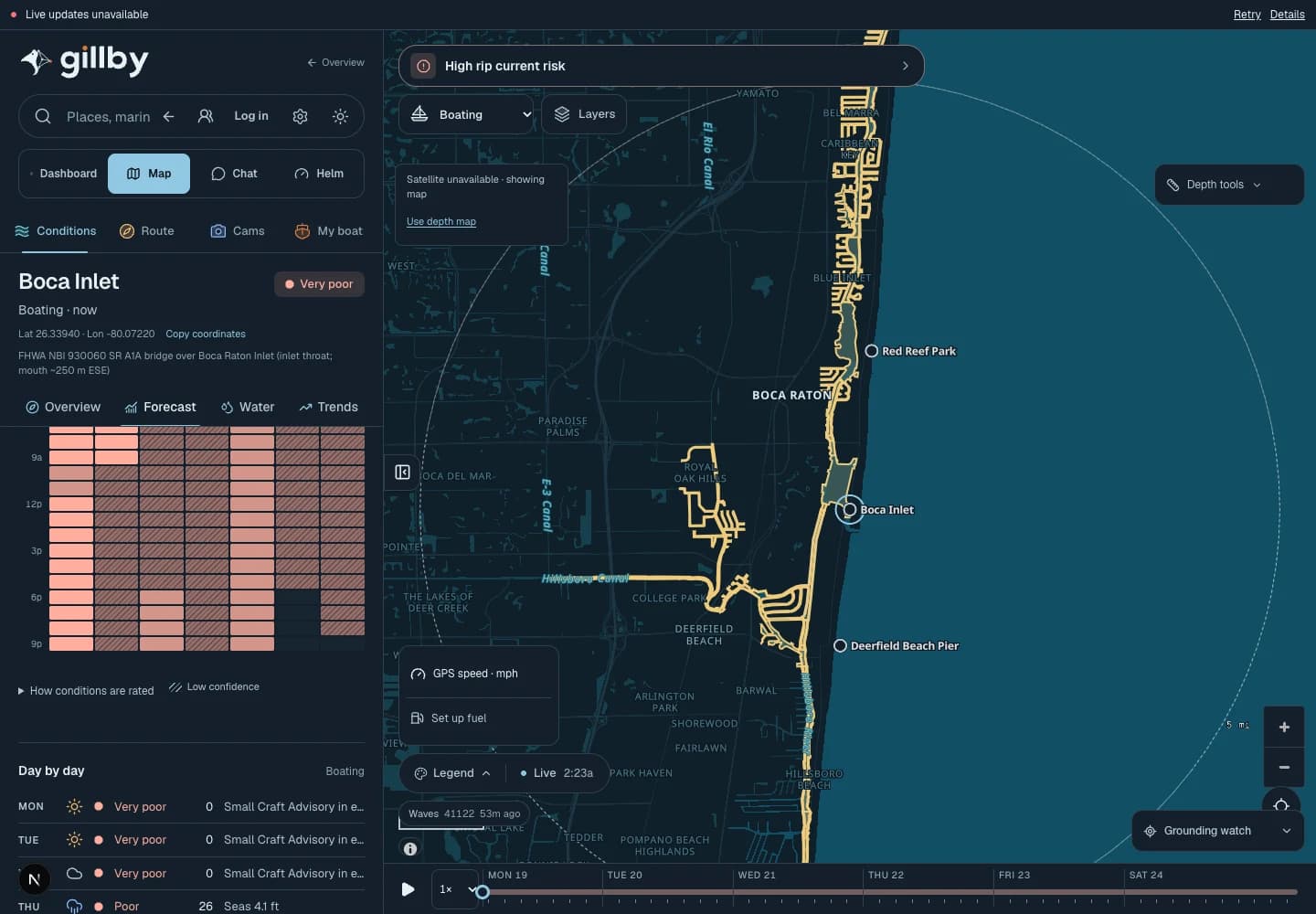Image resolution: width=1316 pixels, height=914 pixels.
Task: Open the Details link
Action: point(1287,15)
